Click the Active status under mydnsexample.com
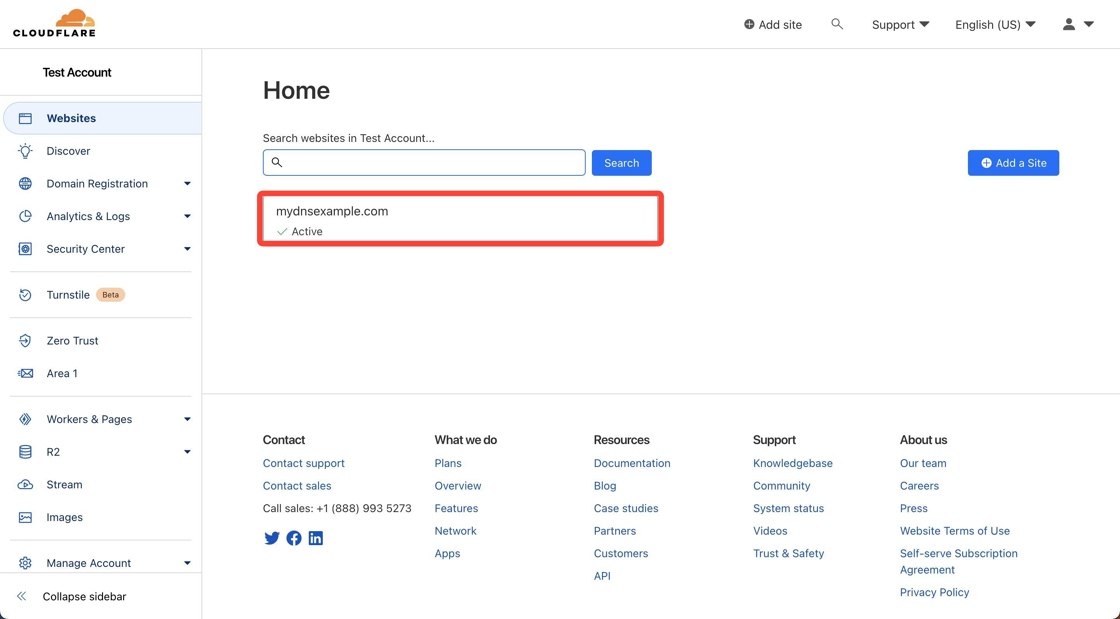 pos(300,231)
